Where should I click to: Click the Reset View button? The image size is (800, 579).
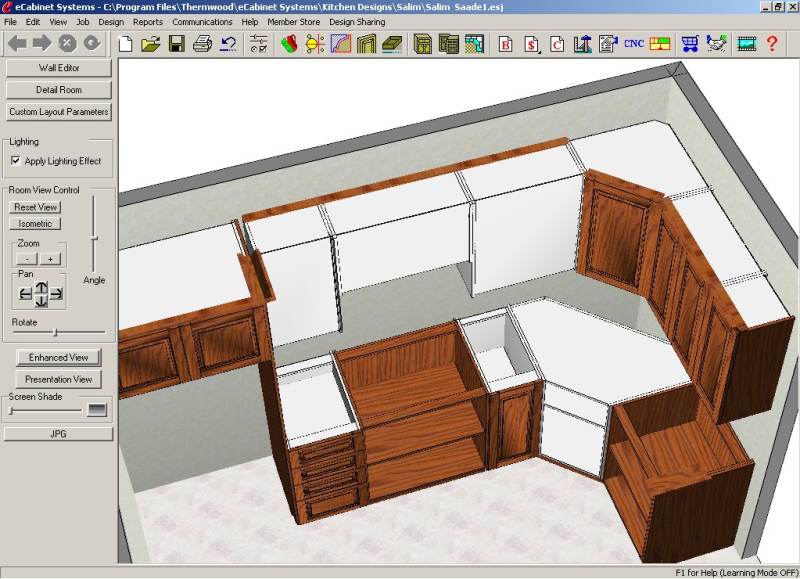[36, 207]
